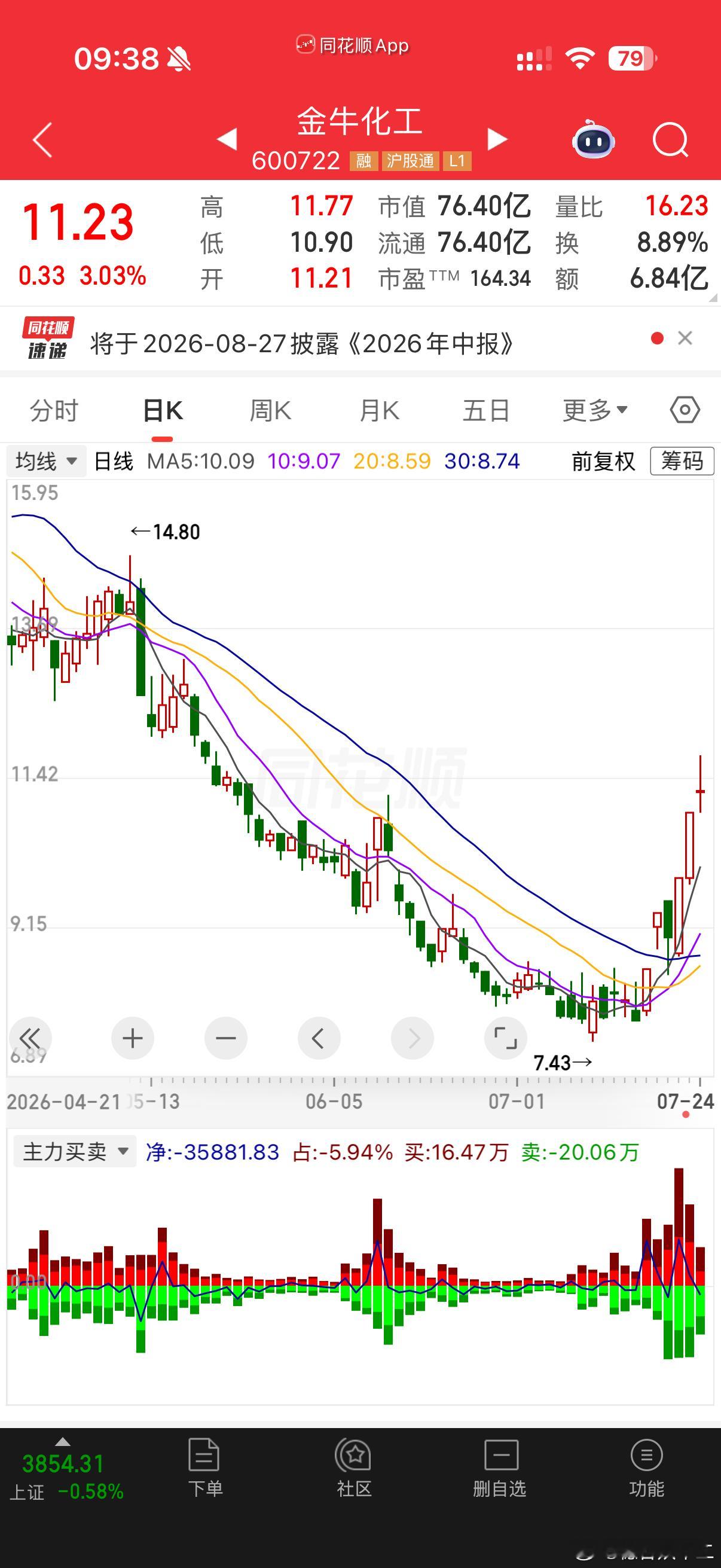Tap the MA5:10.09 indicator label

tap(201, 461)
